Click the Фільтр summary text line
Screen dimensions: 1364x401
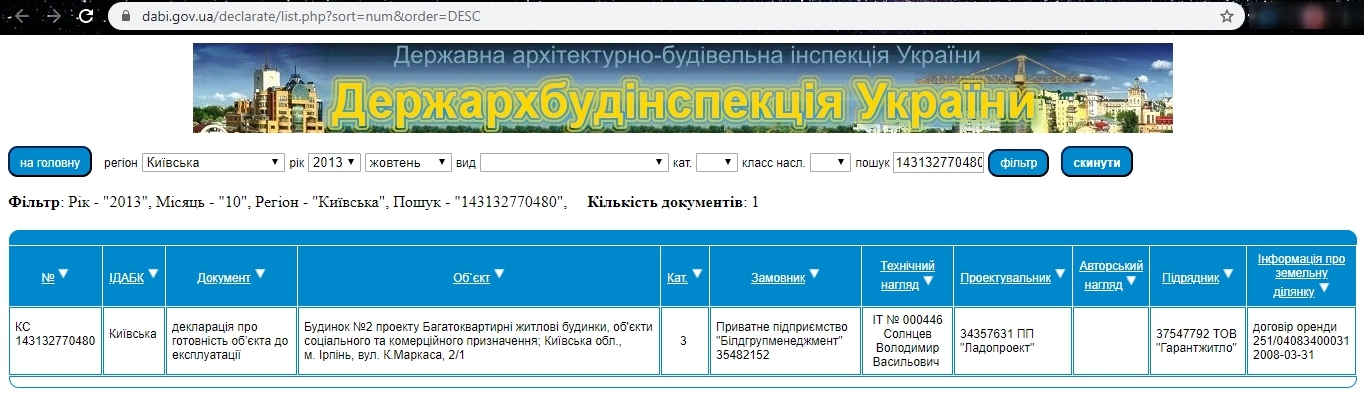[x=287, y=203]
